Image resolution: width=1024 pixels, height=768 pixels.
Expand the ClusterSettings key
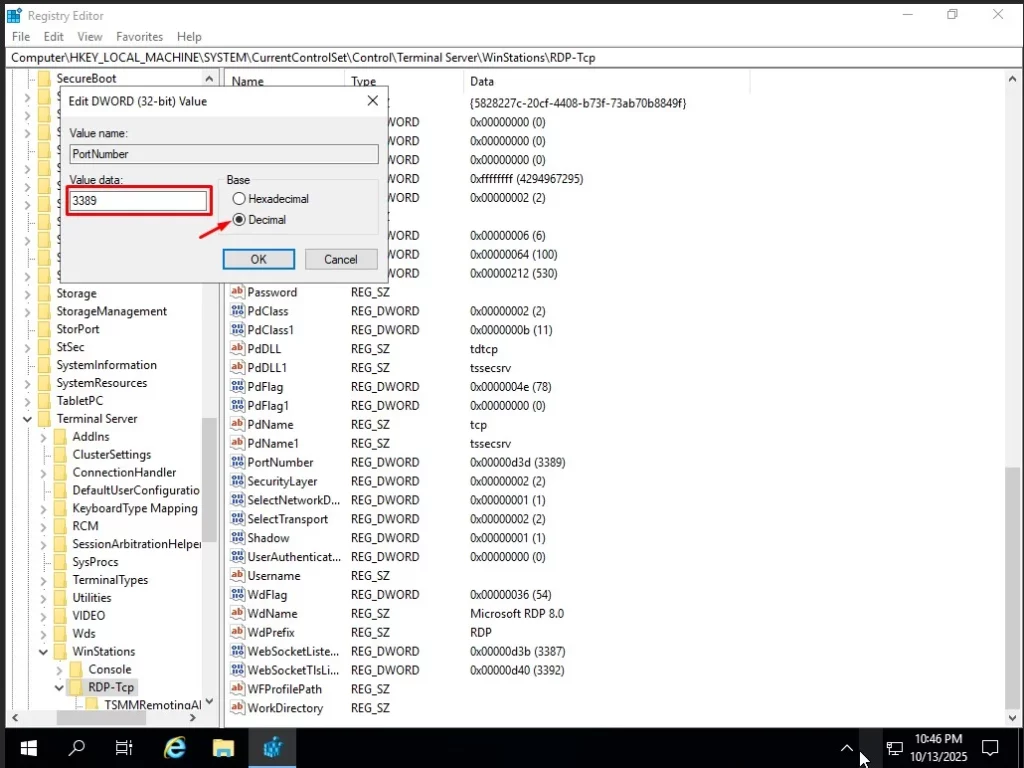pos(43,454)
